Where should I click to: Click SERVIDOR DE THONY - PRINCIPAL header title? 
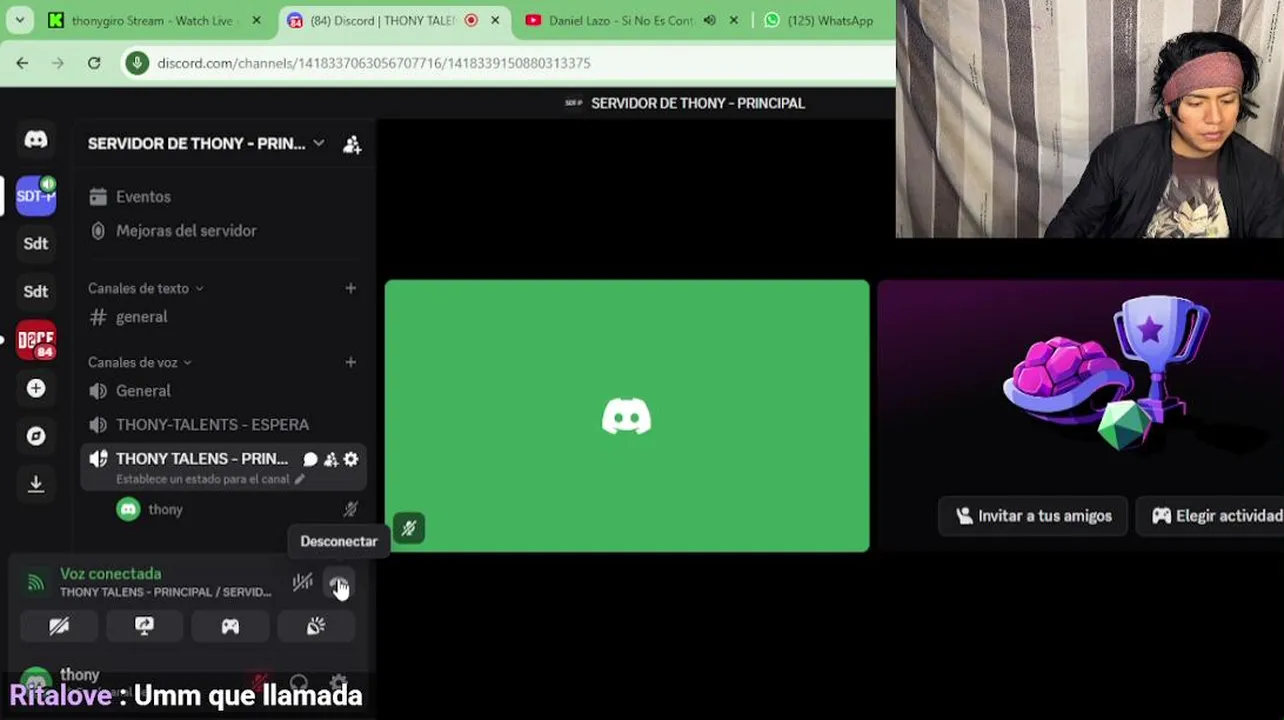(x=698, y=103)
